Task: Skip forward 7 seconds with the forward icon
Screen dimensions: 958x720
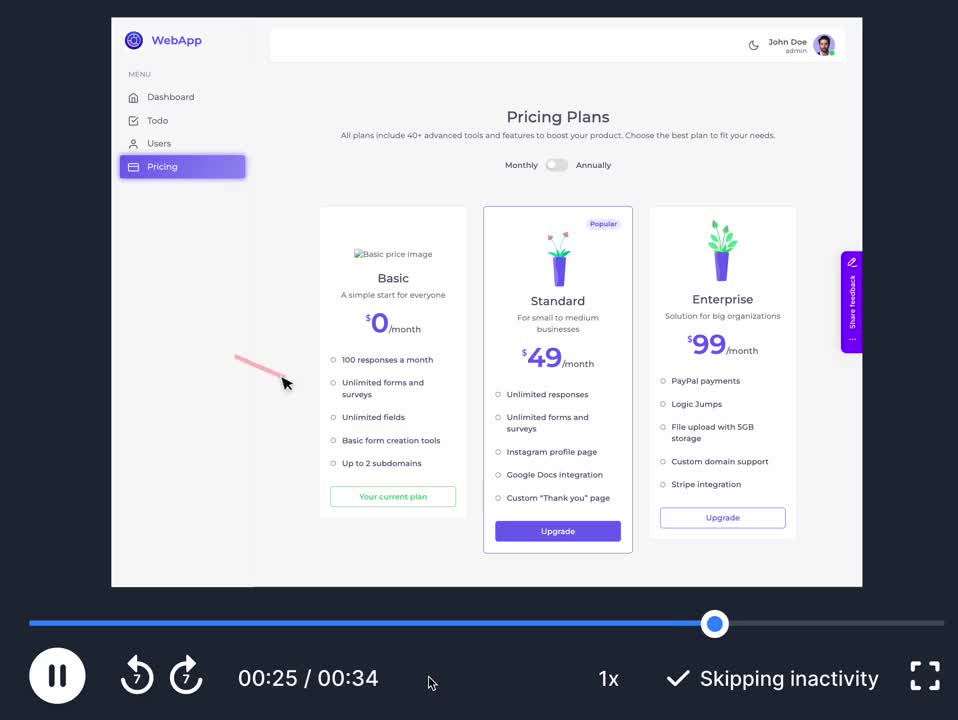Action: [x=186, y=675]
